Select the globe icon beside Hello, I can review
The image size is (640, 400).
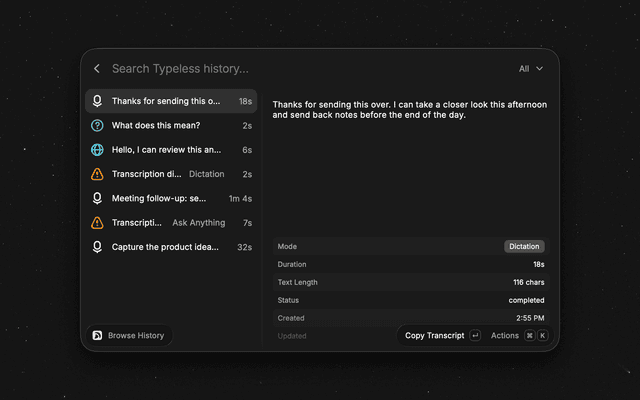point(97,150)
